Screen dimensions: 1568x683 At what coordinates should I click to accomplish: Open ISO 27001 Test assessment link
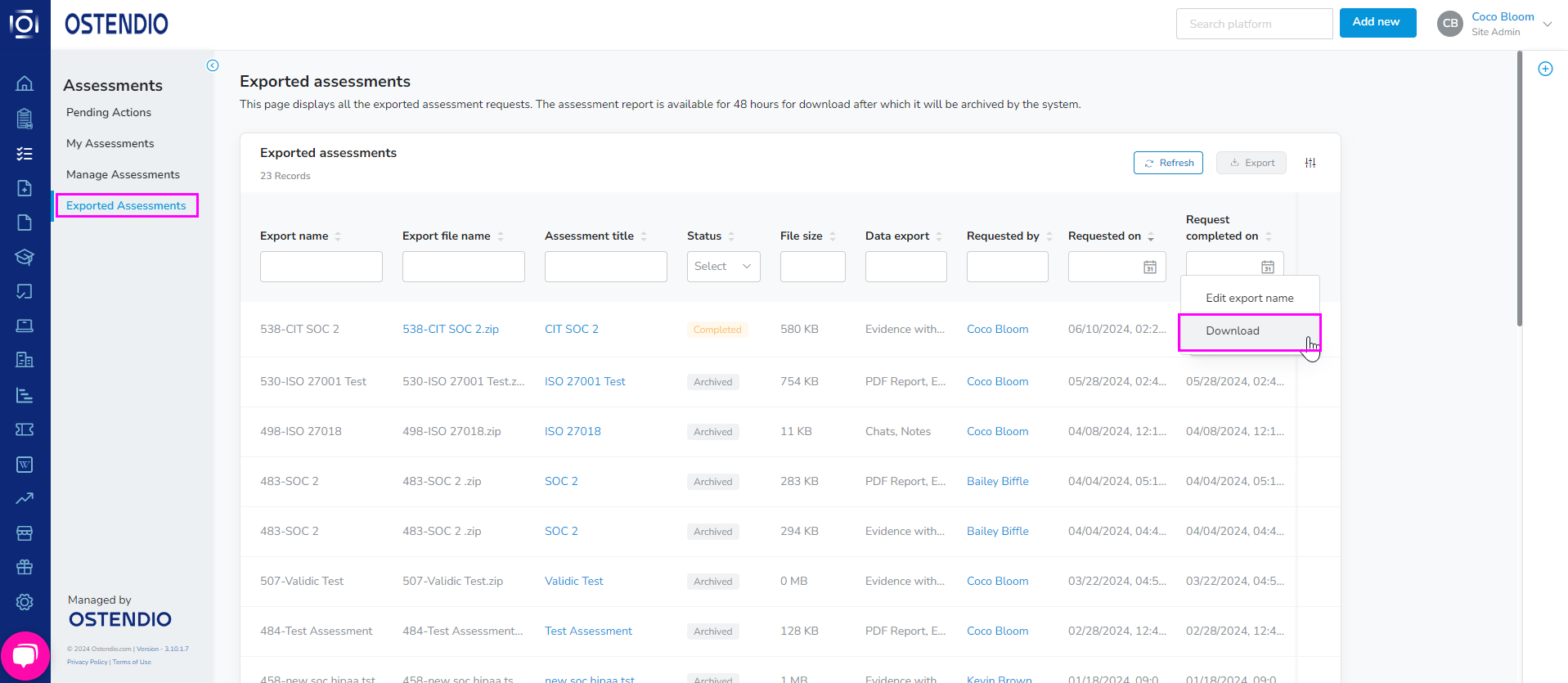tap(585, 382)
